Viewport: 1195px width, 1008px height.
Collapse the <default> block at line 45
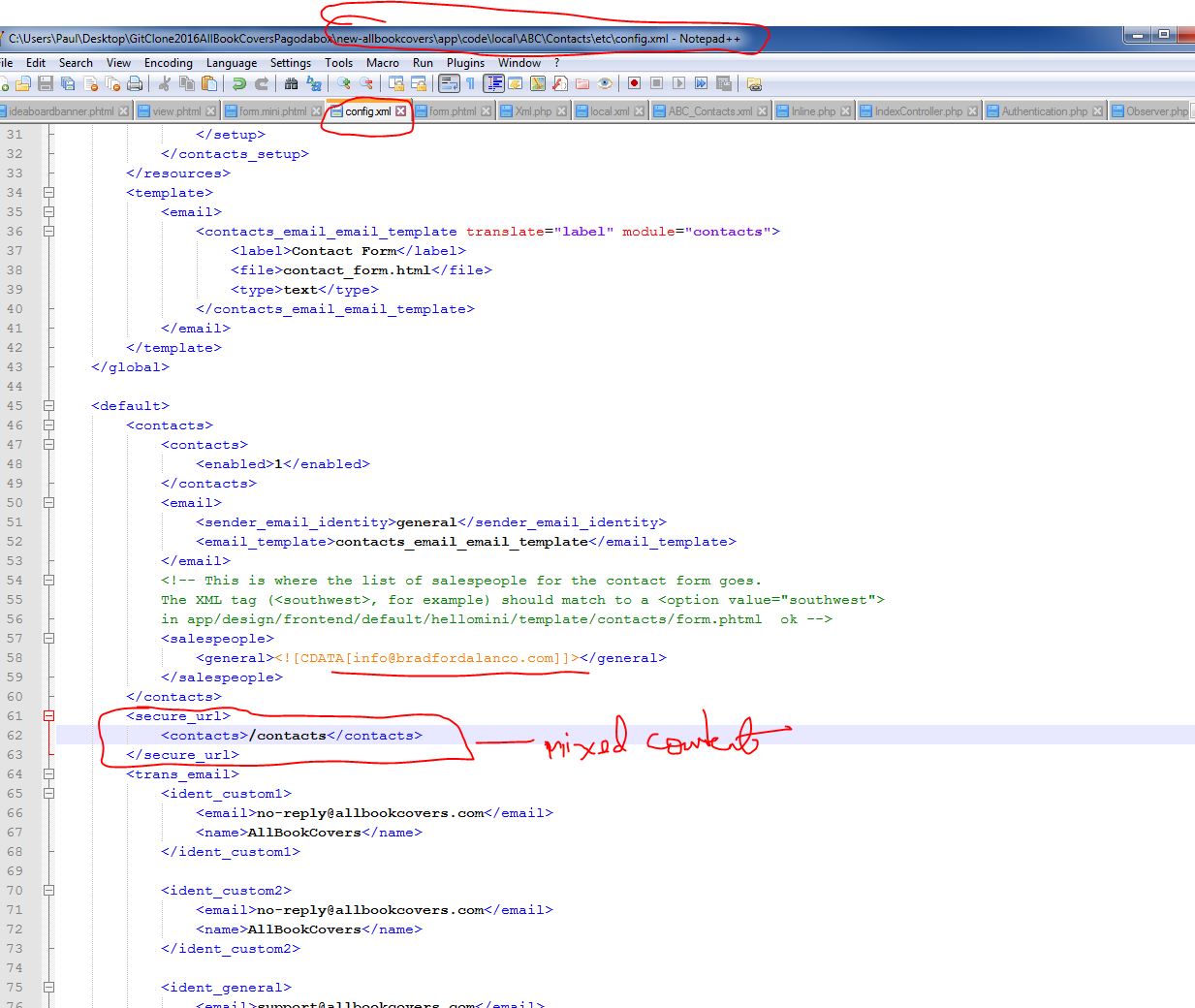click(x=48, y=405)
